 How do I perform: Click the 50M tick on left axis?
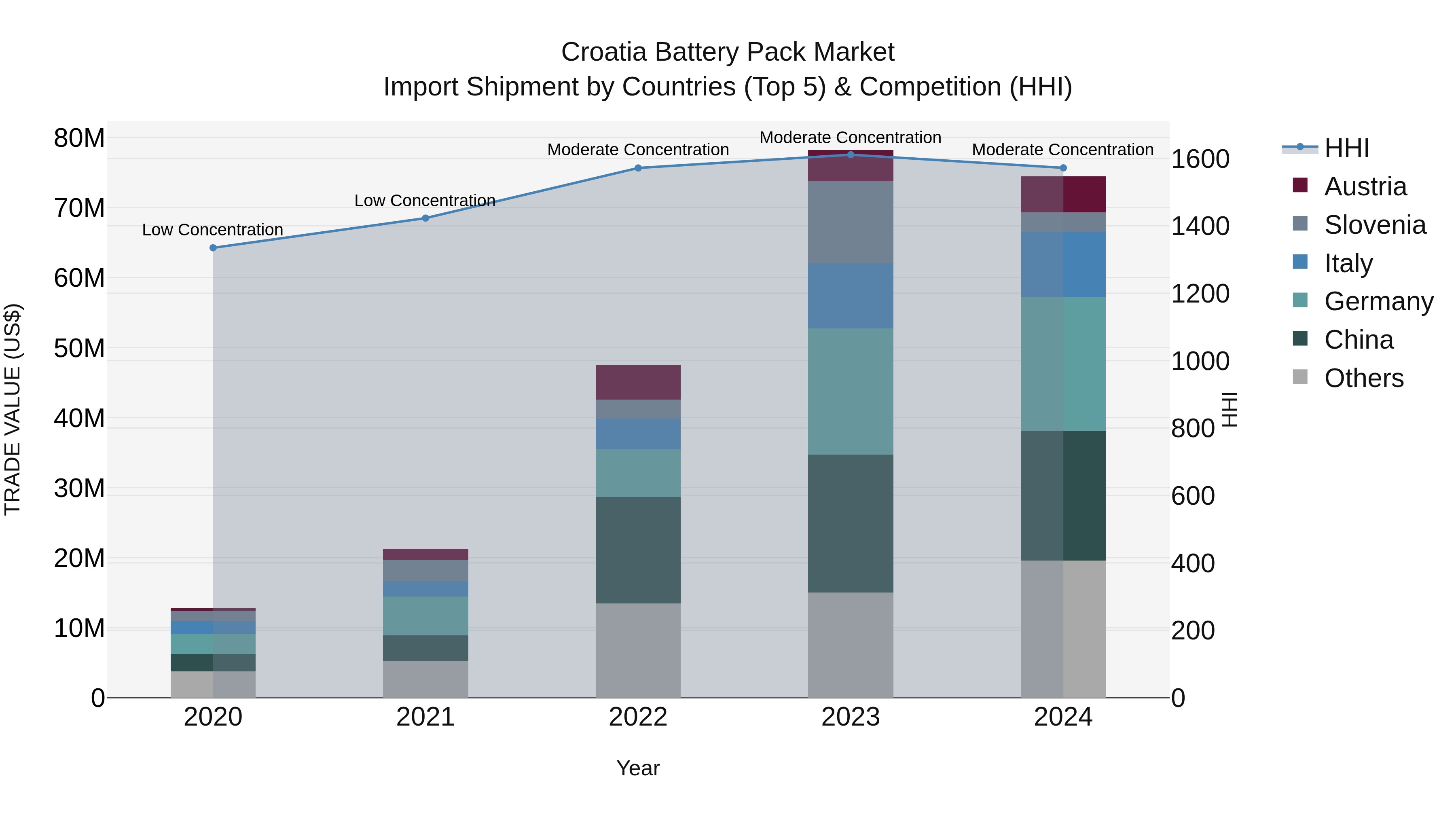(79, 348)
